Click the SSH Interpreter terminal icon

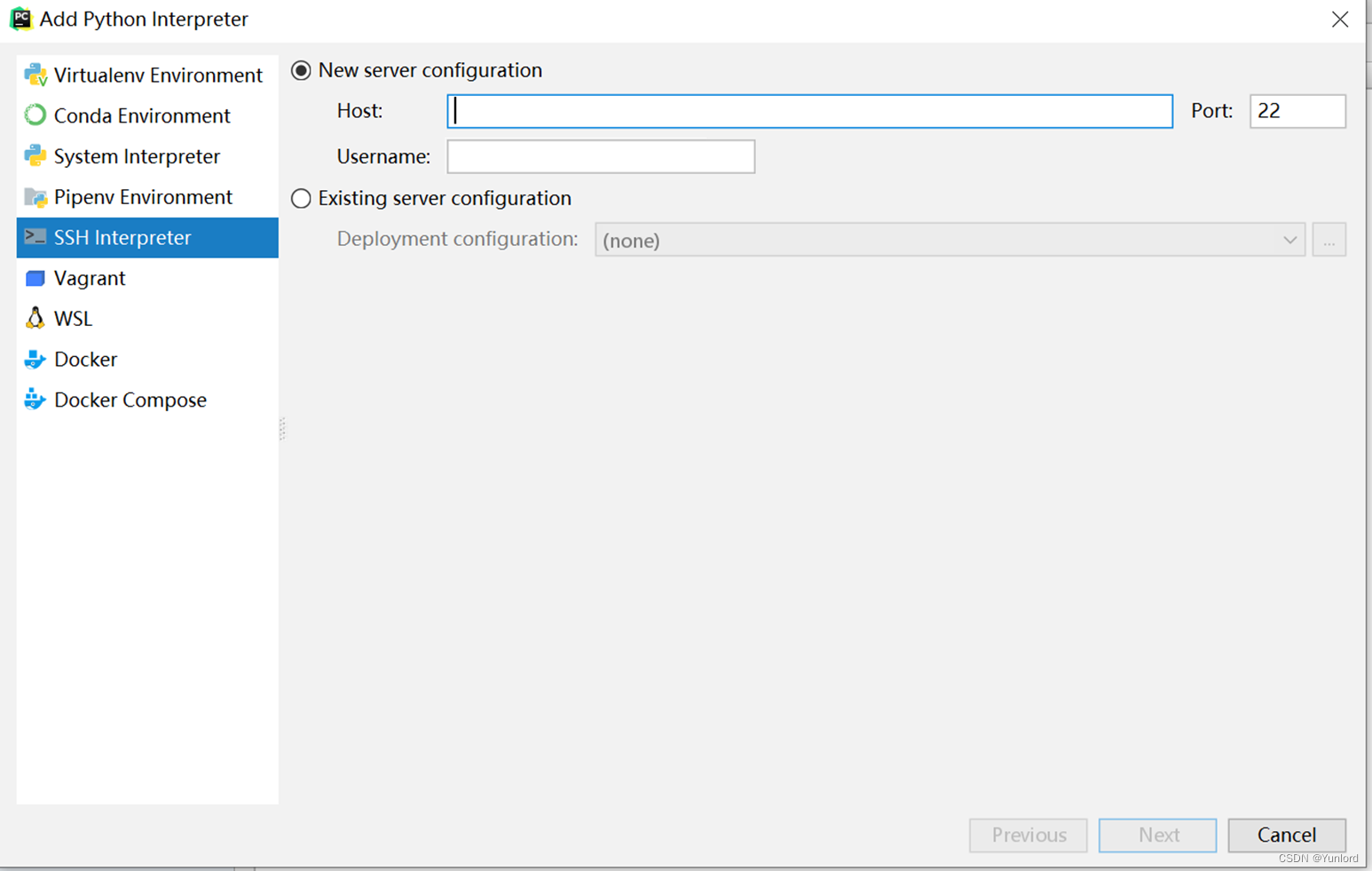pyautogui.click(x=35, y=237)
